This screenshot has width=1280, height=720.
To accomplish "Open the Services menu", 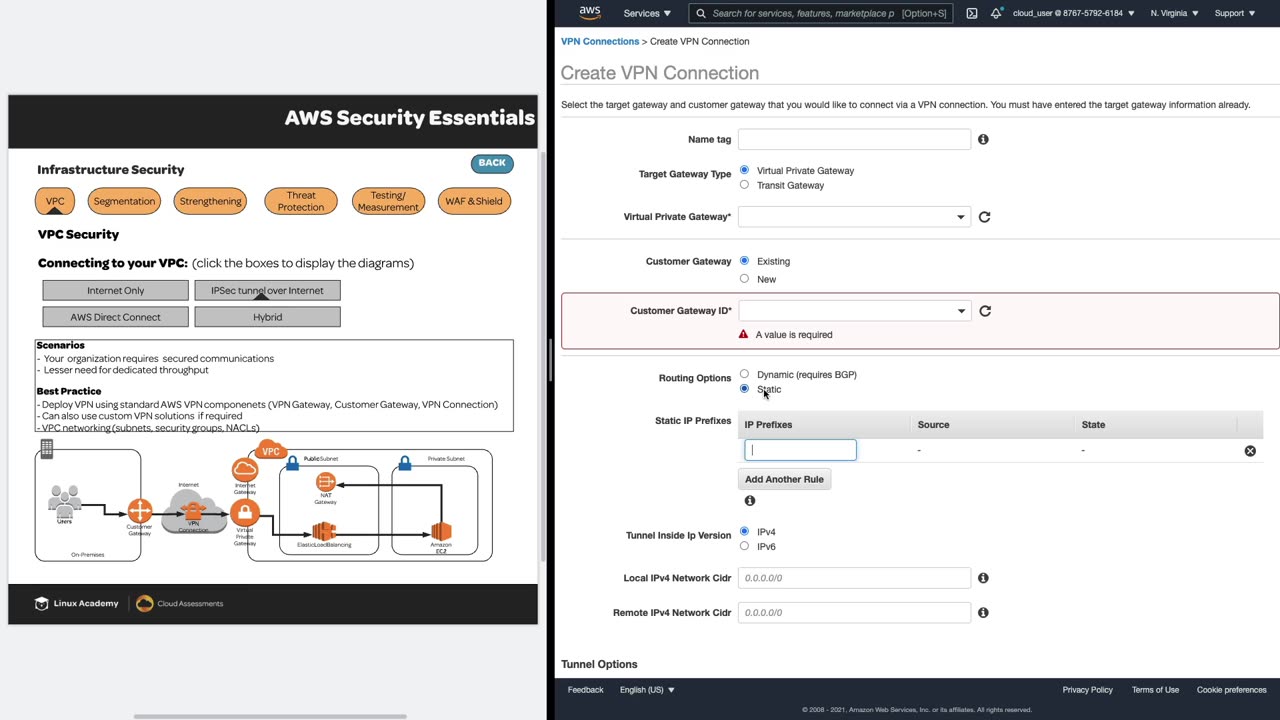I will coord(647,13).
